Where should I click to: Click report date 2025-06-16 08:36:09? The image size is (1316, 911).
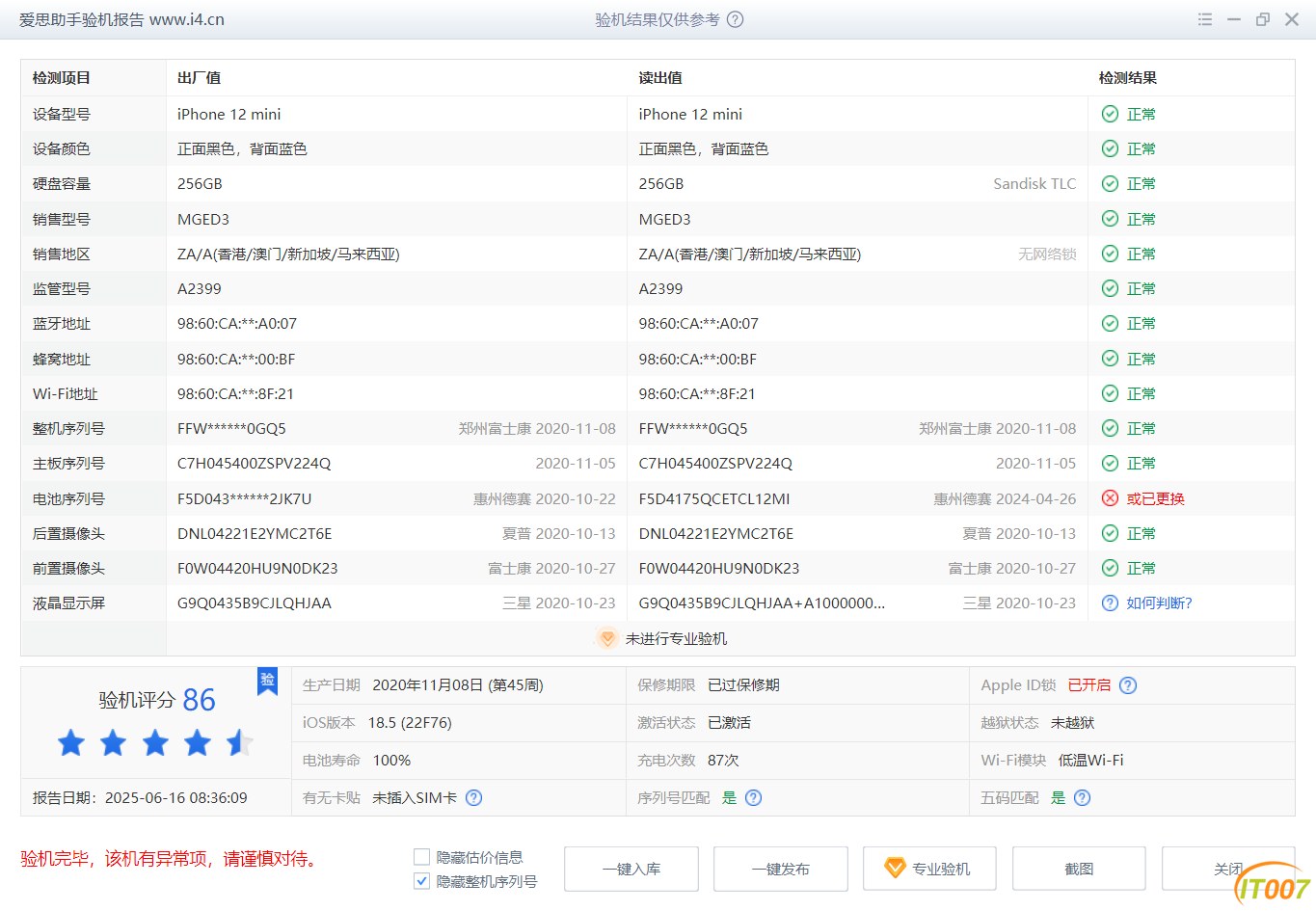pos(176,798)
